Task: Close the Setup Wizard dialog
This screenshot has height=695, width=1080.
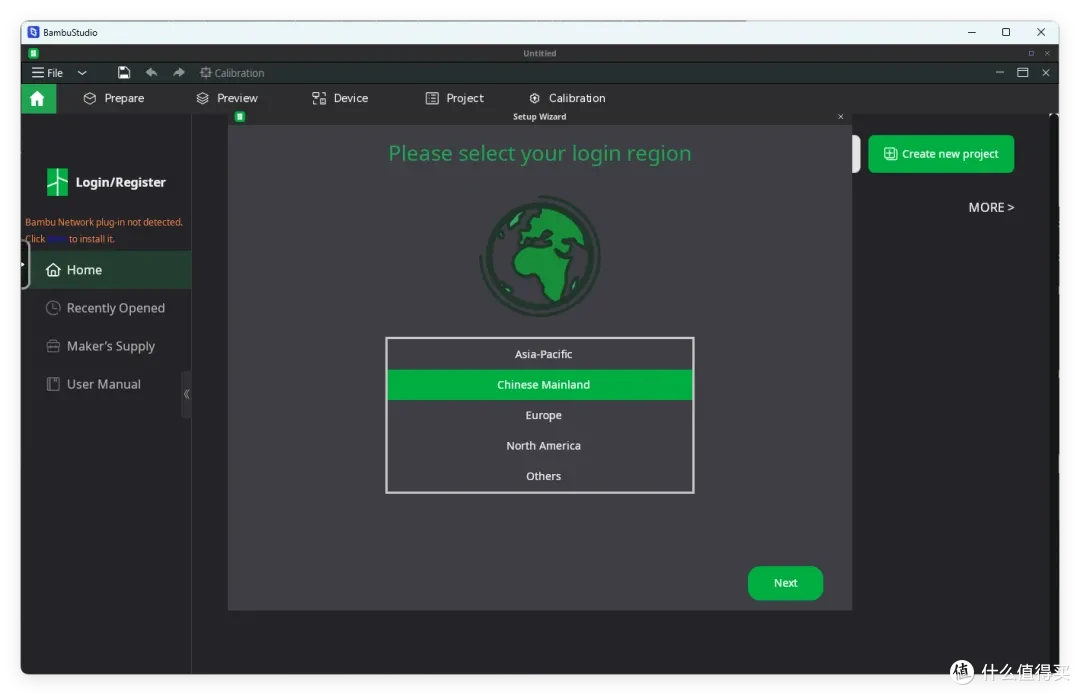Action: [x=840, y=117]
